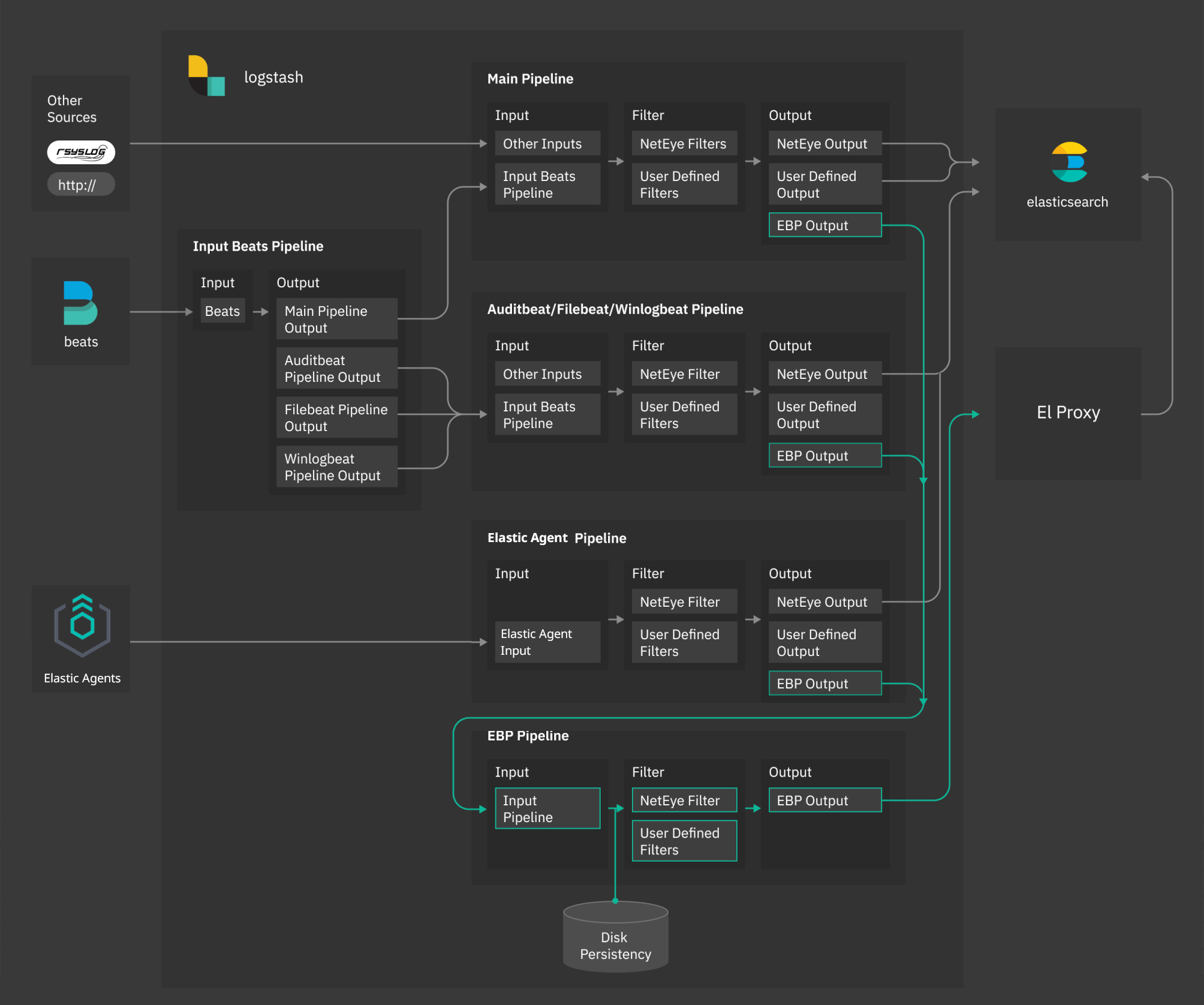Viewport: 1204px width, 1005px height.
Task: Click the rsyslog input source icon
Action: [x=80, y=152]
